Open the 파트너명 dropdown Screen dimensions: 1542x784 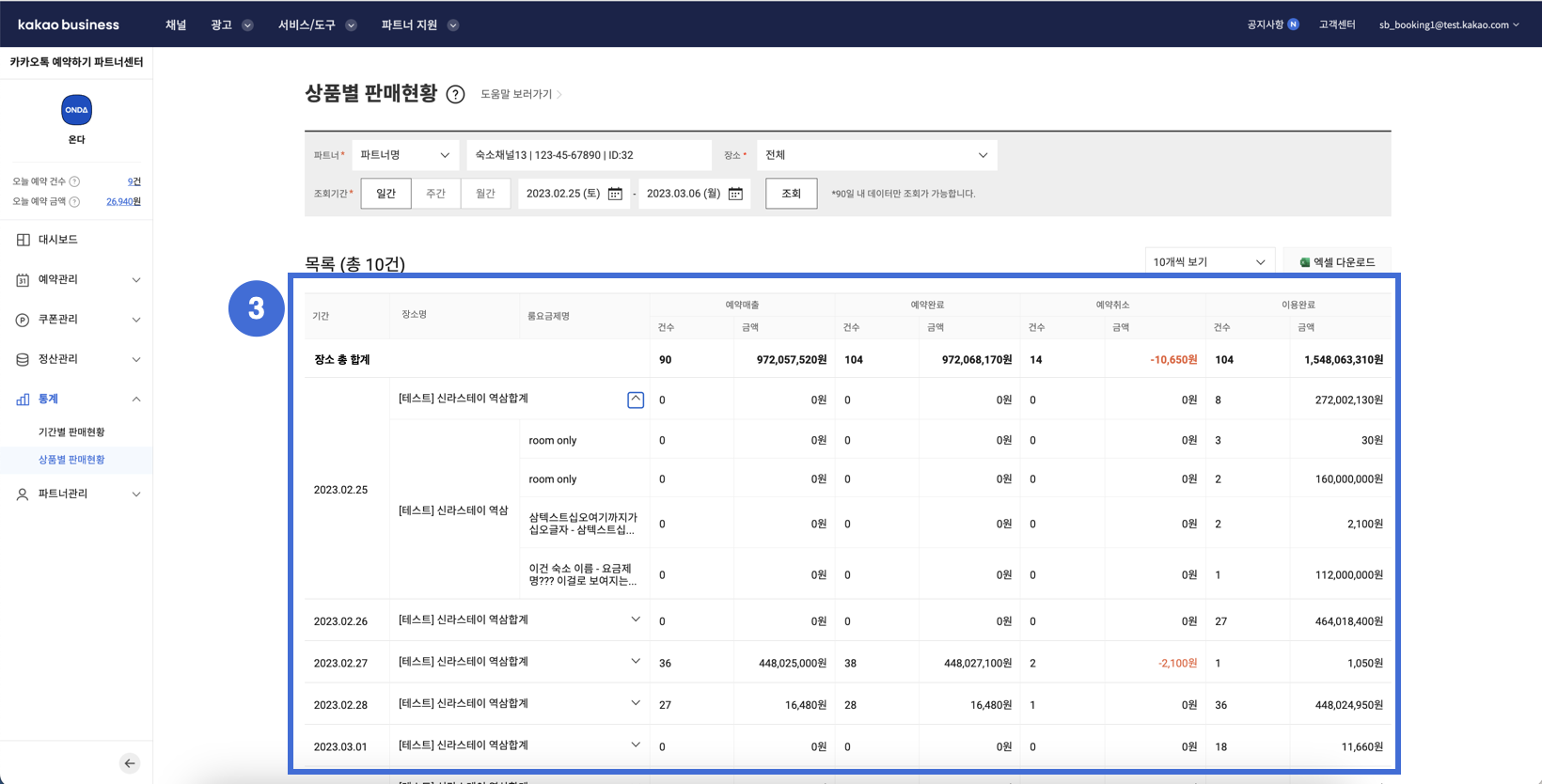click(405, 155)
